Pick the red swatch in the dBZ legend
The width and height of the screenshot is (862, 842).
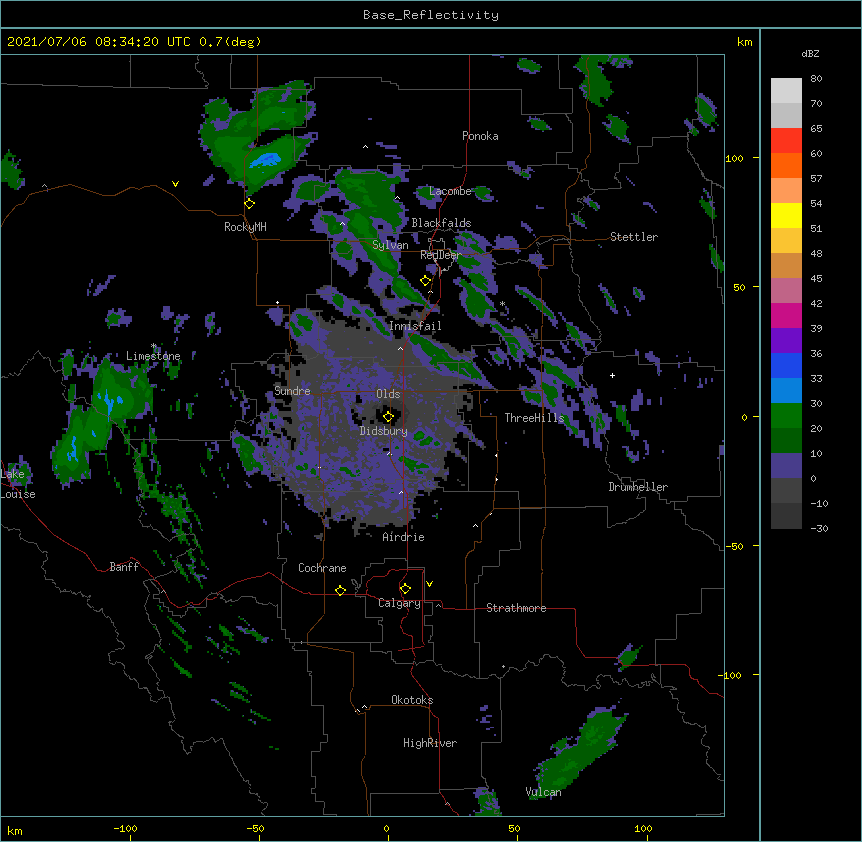(x=786, y=140)
